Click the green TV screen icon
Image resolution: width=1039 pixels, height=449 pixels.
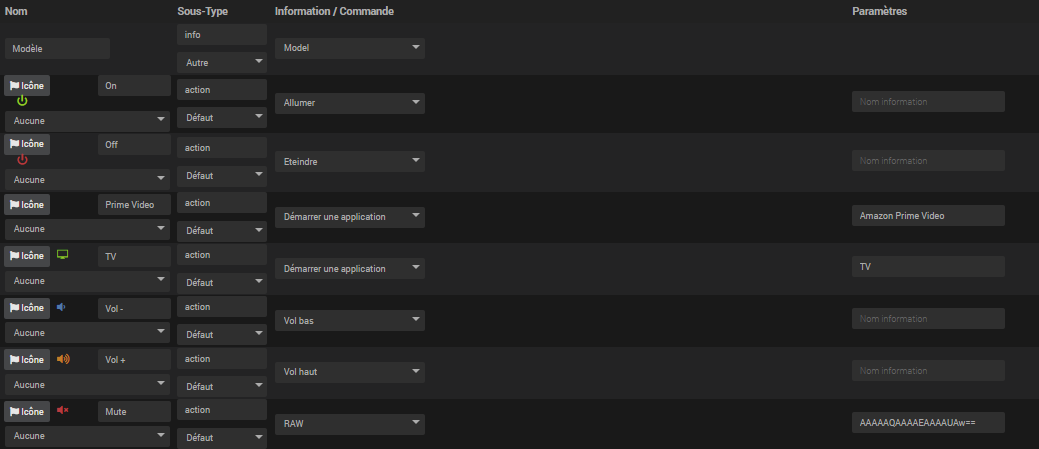(63, 255)
